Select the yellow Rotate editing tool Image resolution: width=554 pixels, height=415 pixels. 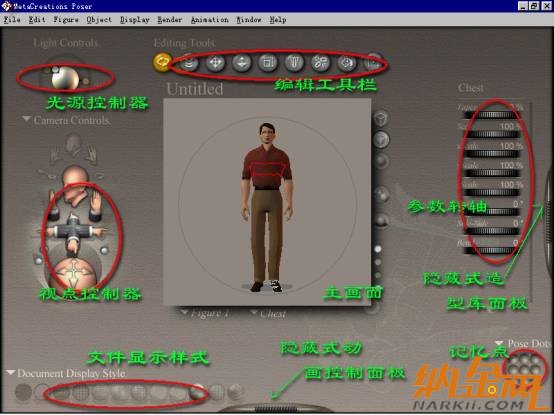point(162,62)
